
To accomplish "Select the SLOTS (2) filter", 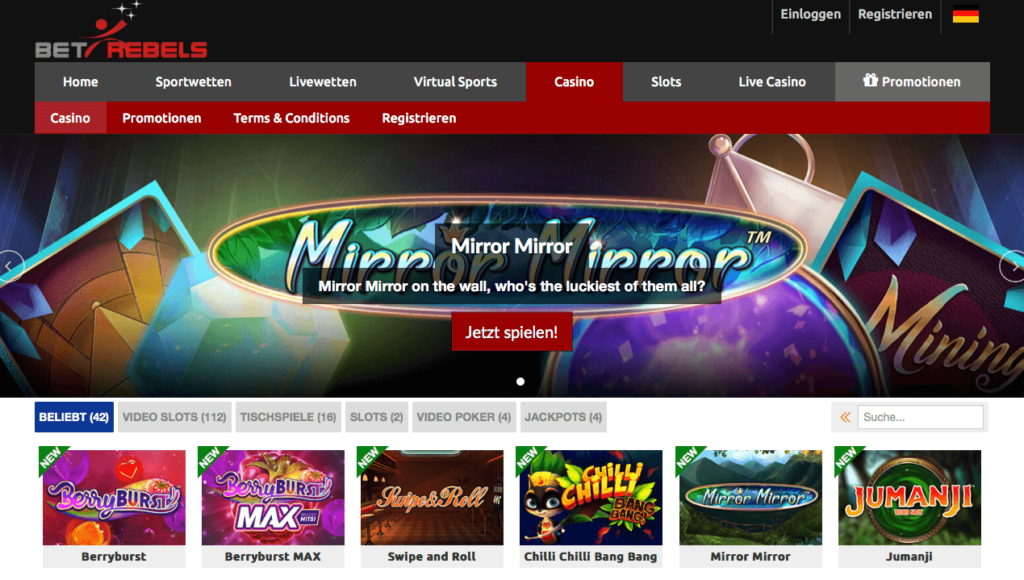I will click(x=376, y=417).
